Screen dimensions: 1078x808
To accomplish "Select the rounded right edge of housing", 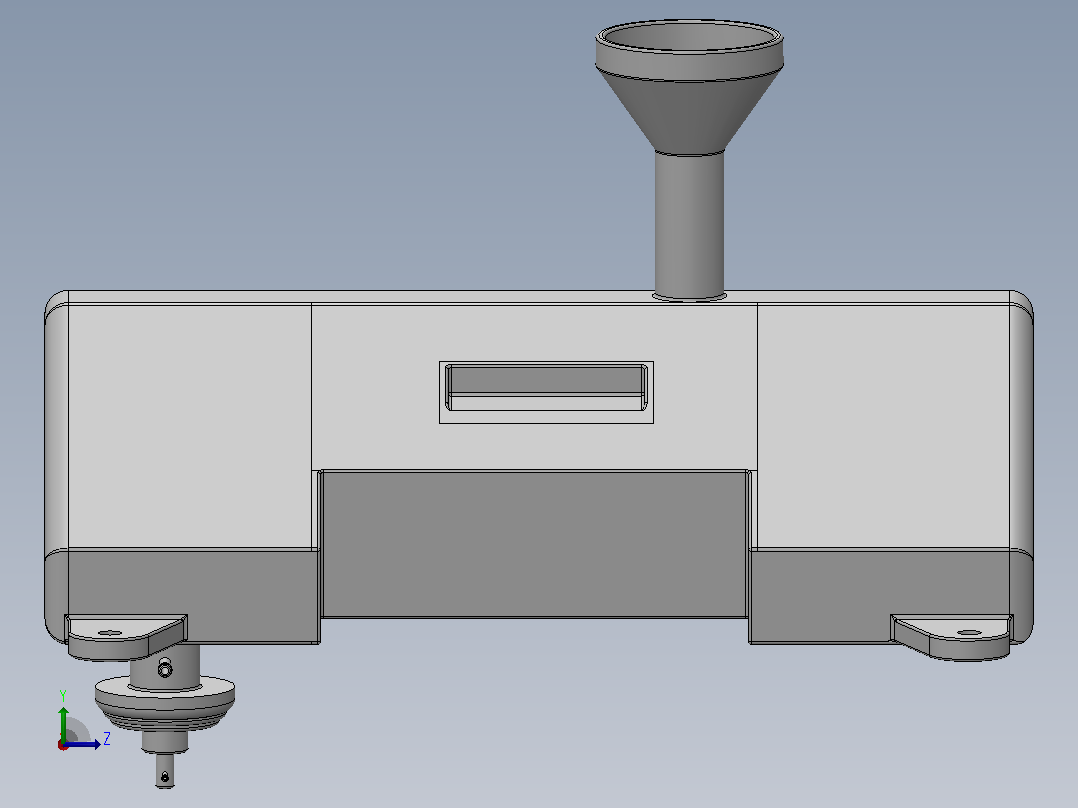I will click(1022, 468).
